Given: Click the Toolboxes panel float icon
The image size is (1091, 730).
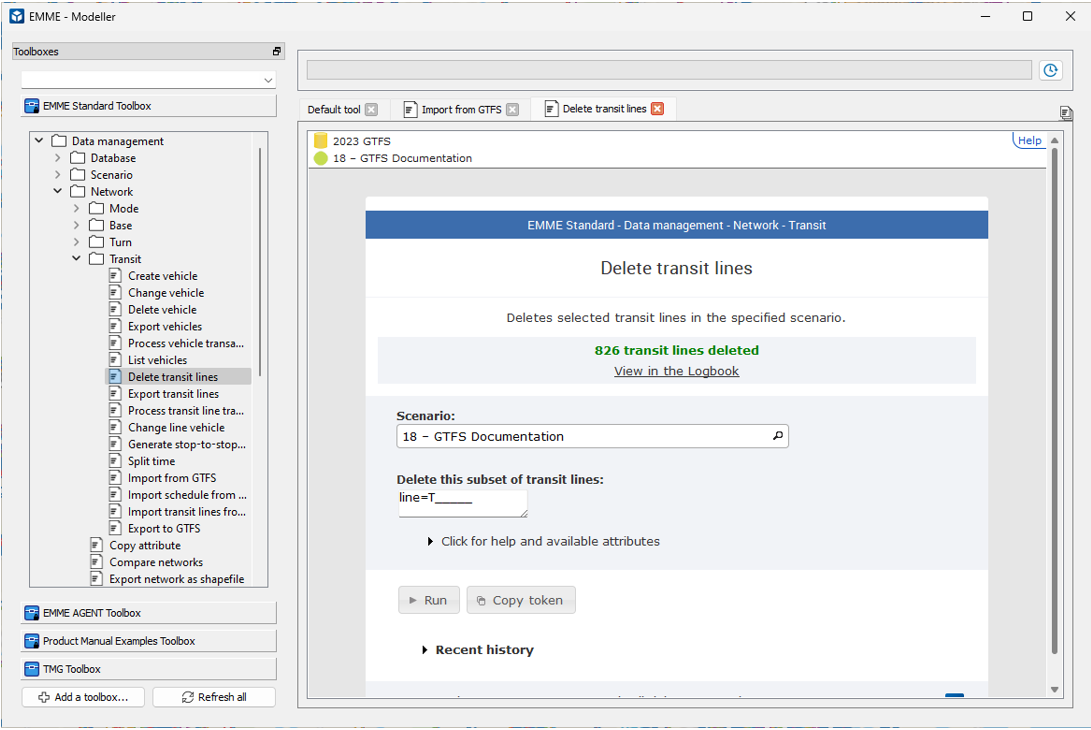Looking at the screenshot, I should tap(276, 51).
